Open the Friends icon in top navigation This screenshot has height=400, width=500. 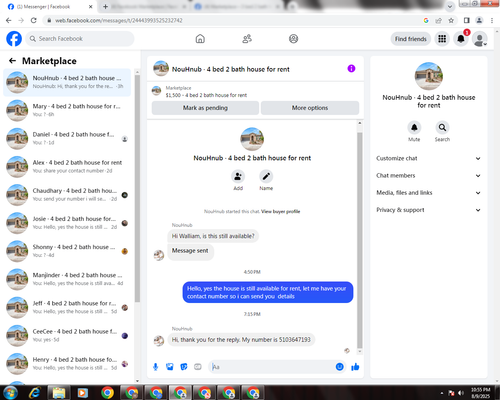click(247, 39)
